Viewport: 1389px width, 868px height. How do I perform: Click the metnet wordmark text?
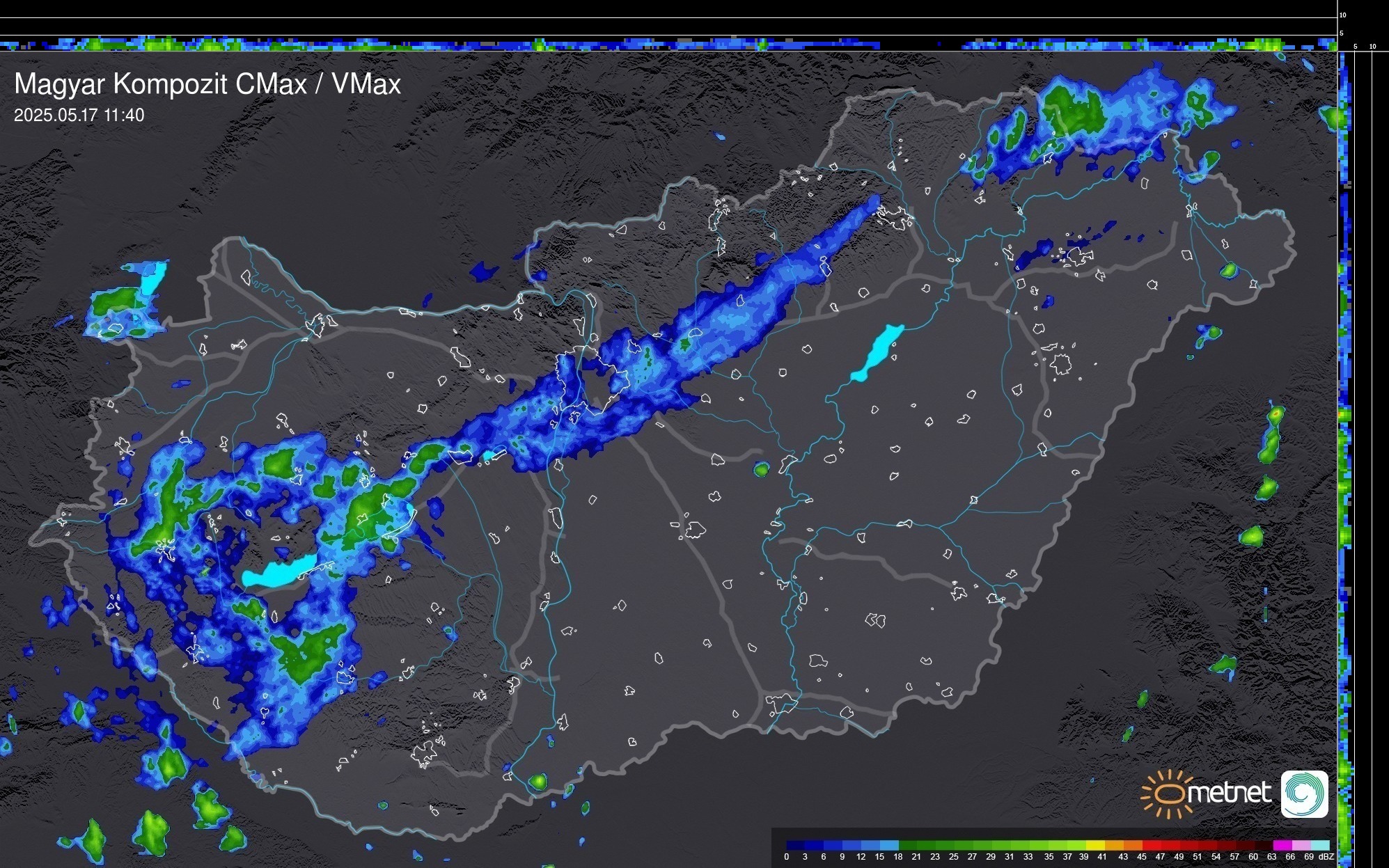tap(1229, 794)
